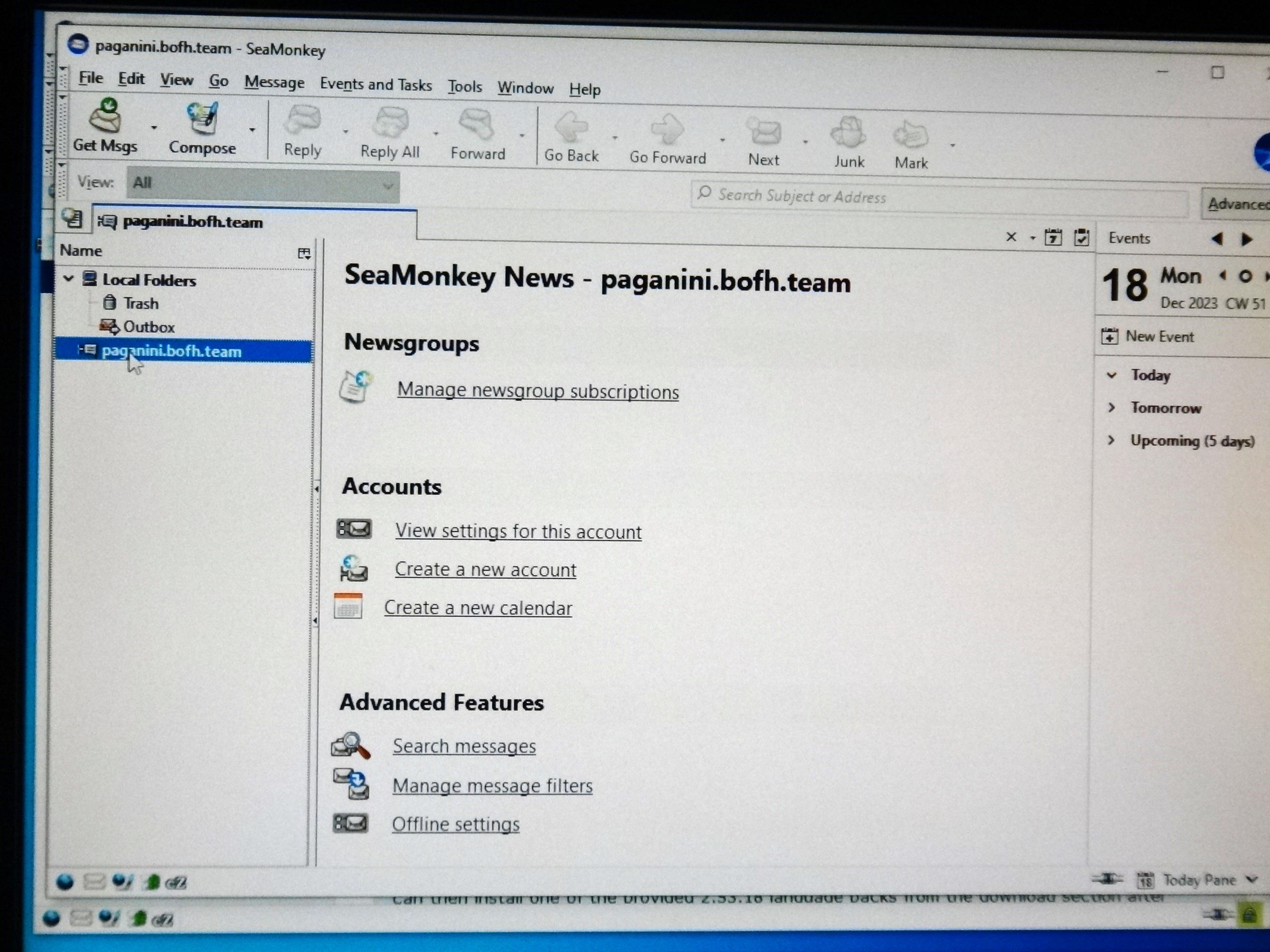Click the Reply All toolbar icon
The width and height of the screenshot is (1270, 952).
[390, 133]
